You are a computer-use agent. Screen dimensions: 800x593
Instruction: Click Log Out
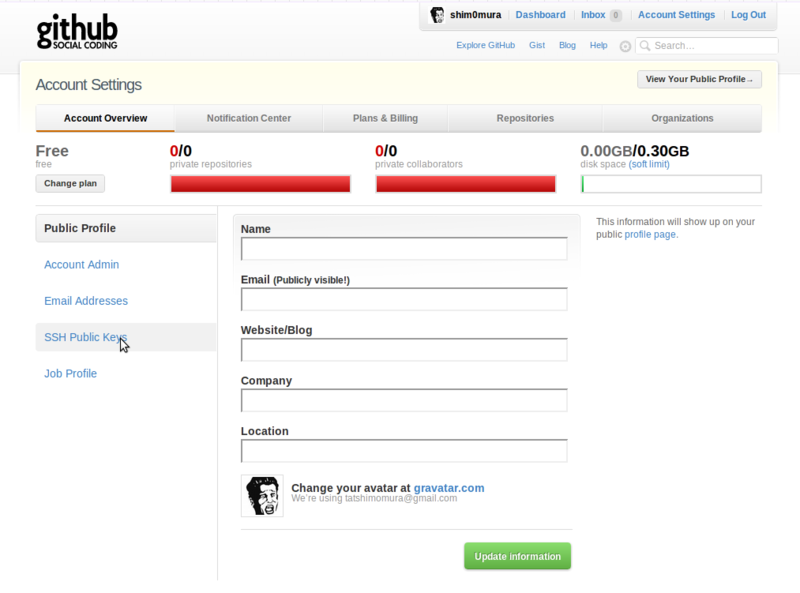click(748, 15)
